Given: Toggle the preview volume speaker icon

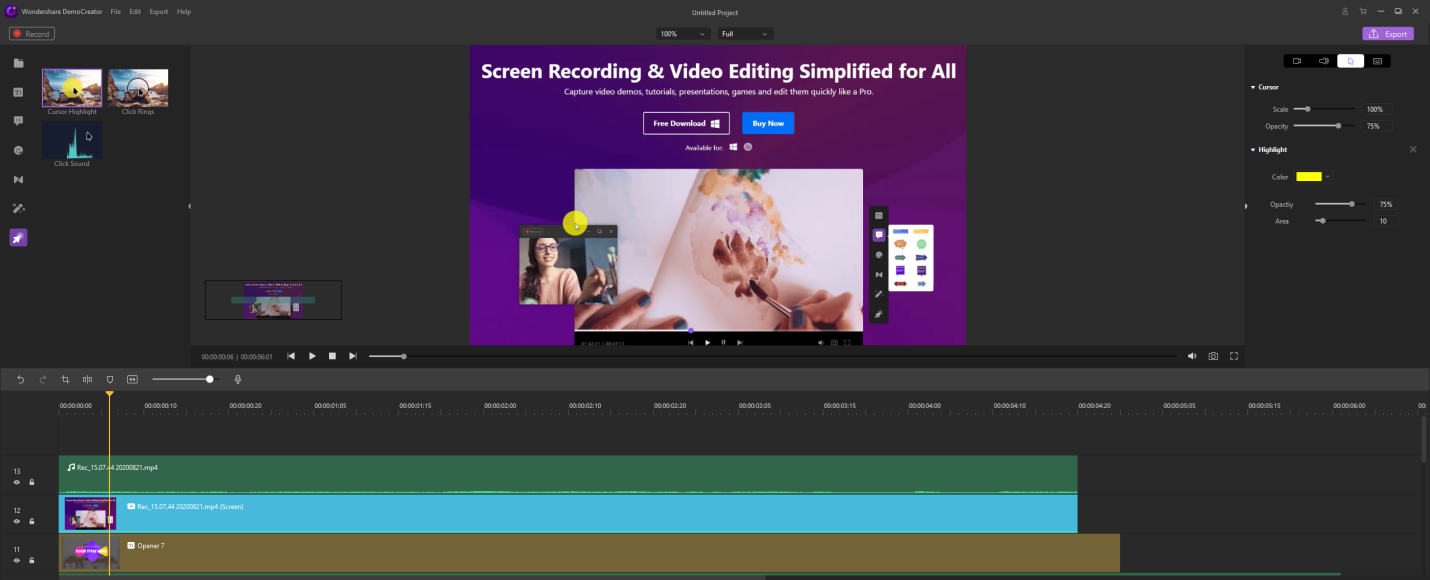Looking at the screenshot, I should (x=1192, y=356).
